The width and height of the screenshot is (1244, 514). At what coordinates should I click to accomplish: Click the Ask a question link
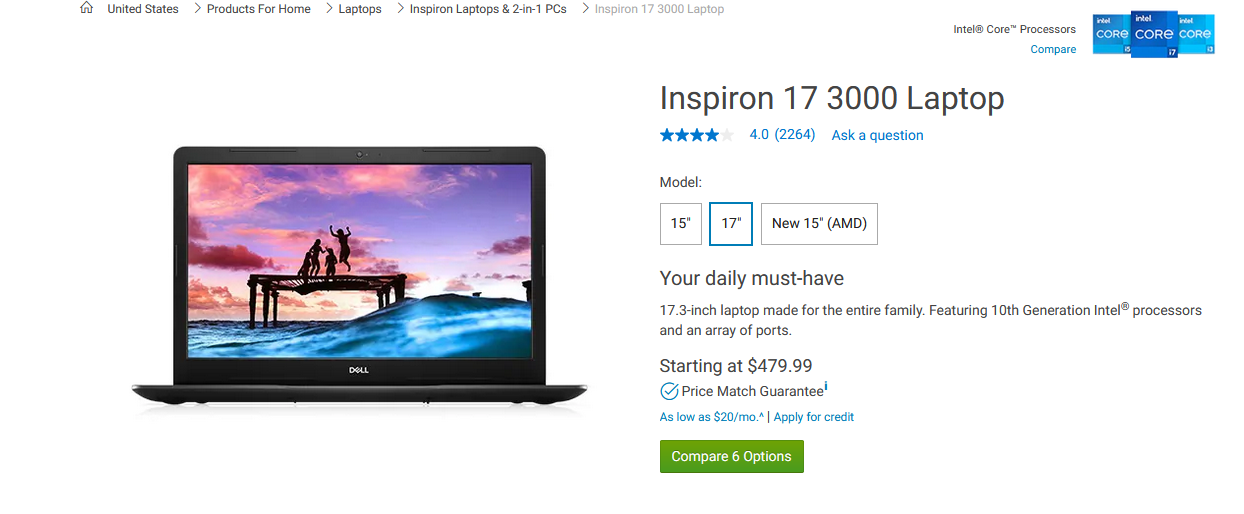point(878,135)
